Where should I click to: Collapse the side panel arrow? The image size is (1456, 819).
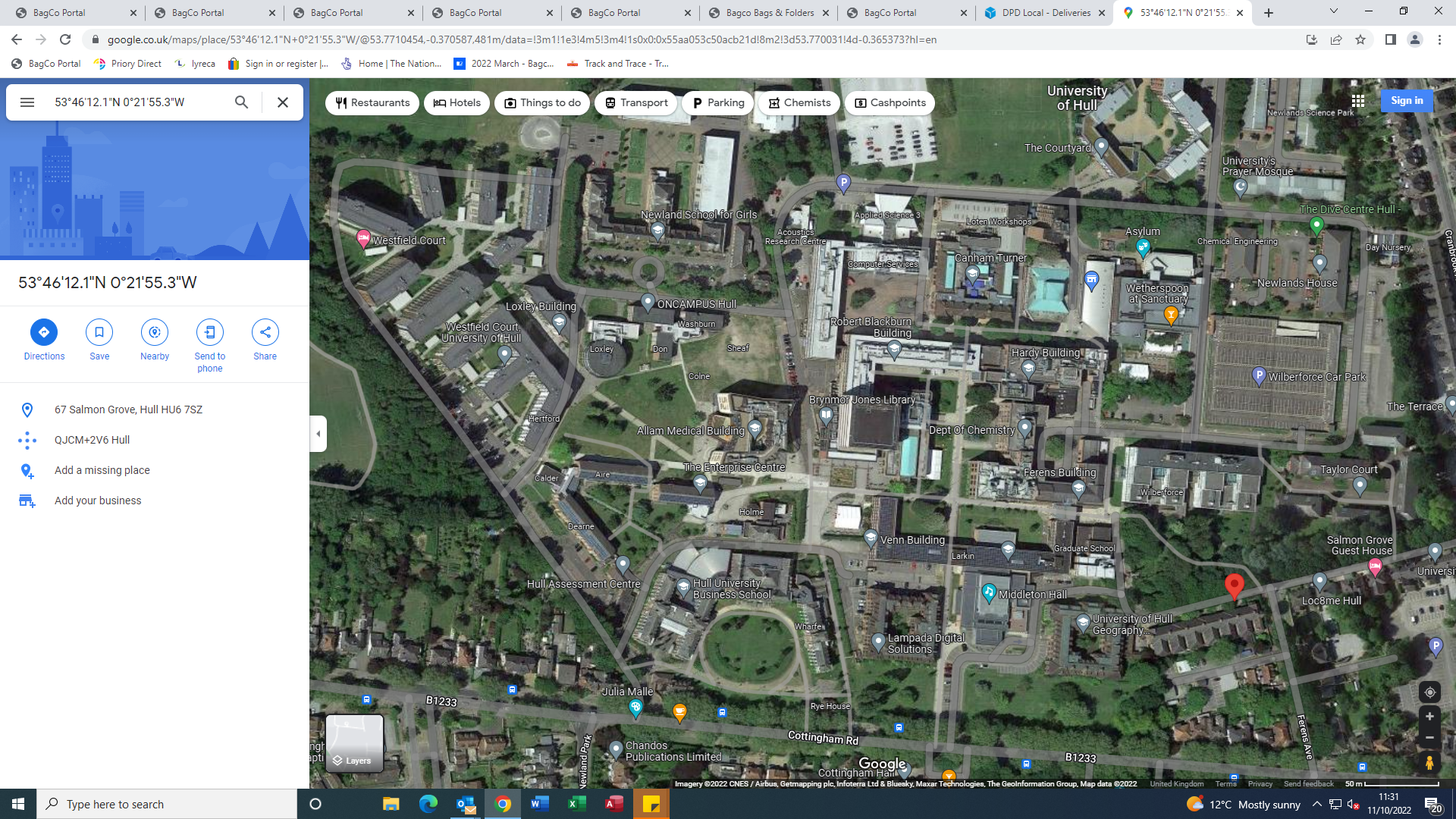pyautogui.click(x=318, y=434)
